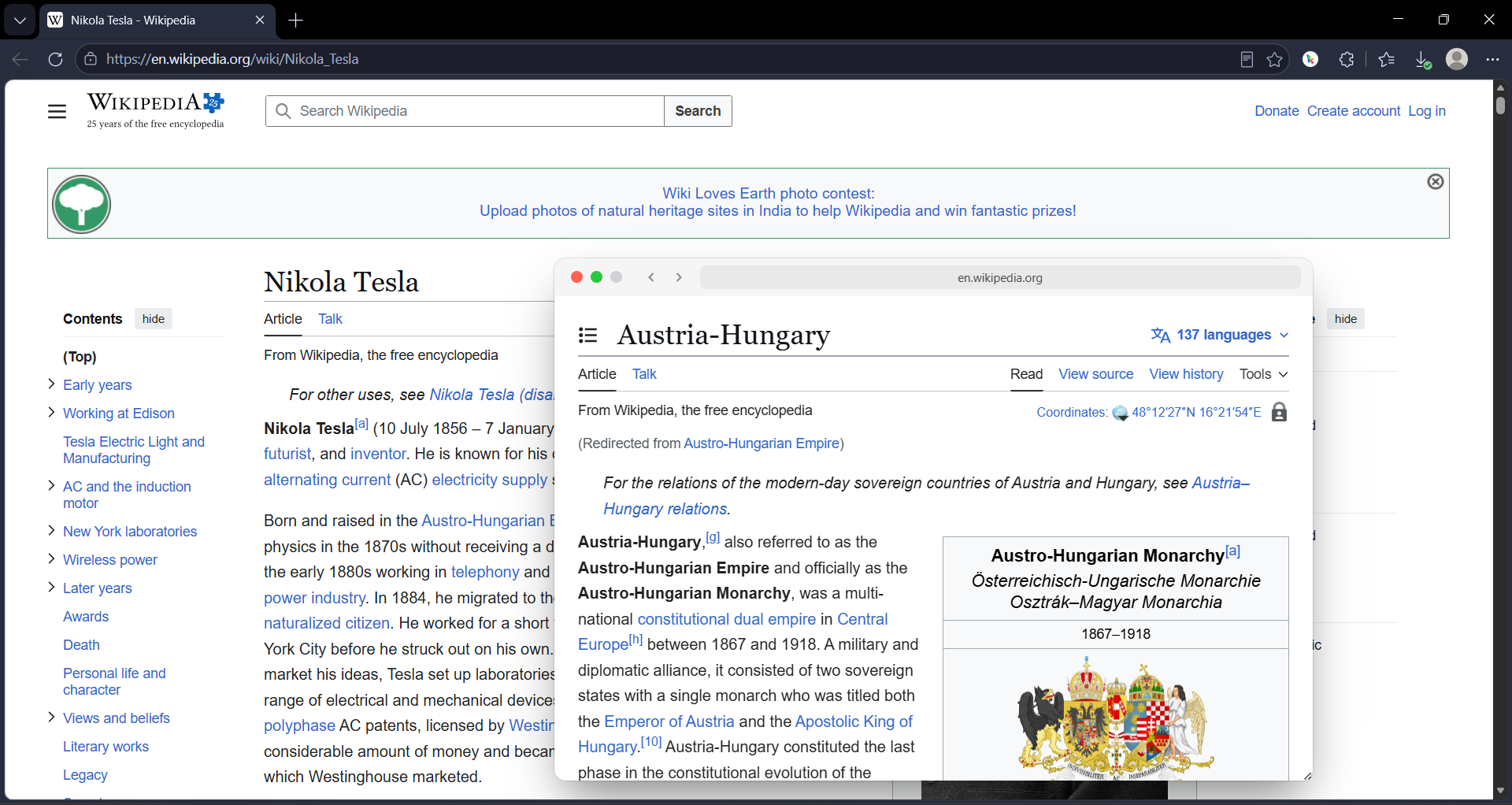1512x805 pixels.
Task: Open the 137 languages dropdown
Action: coord(1219,335)
